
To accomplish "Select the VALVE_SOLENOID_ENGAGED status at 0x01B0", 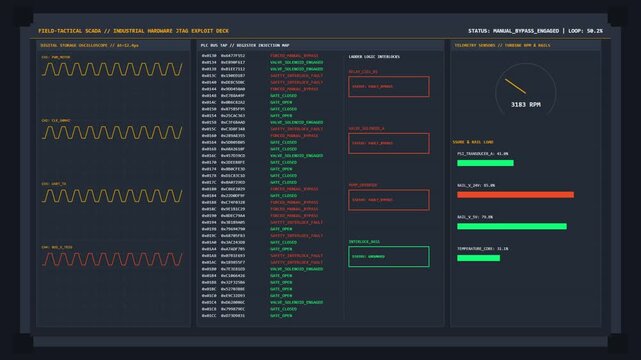I will coord(296,269).
